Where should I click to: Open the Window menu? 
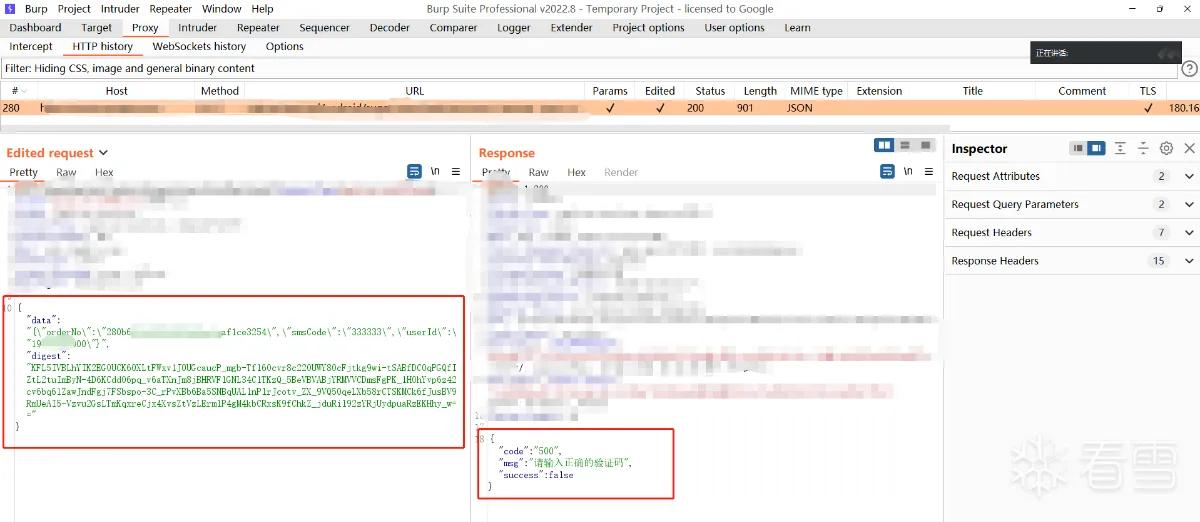(222, 9)
